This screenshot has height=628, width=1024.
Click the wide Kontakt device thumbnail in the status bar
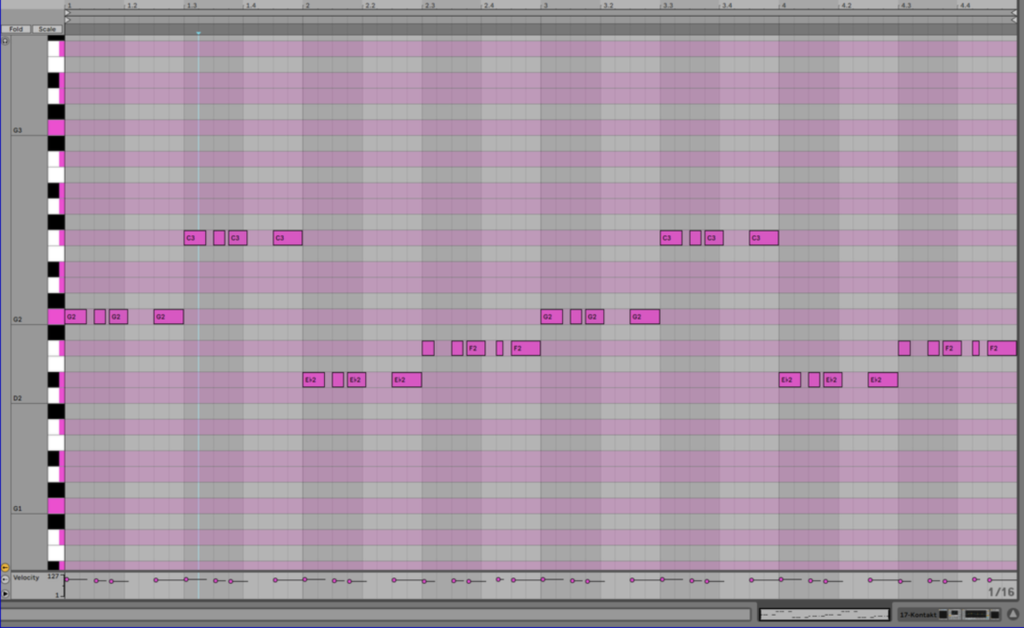pos(976,614)
